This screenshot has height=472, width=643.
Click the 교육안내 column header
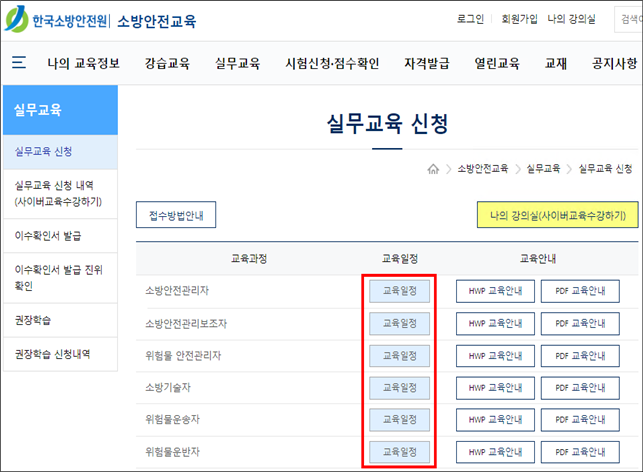(x=538, y=259)
